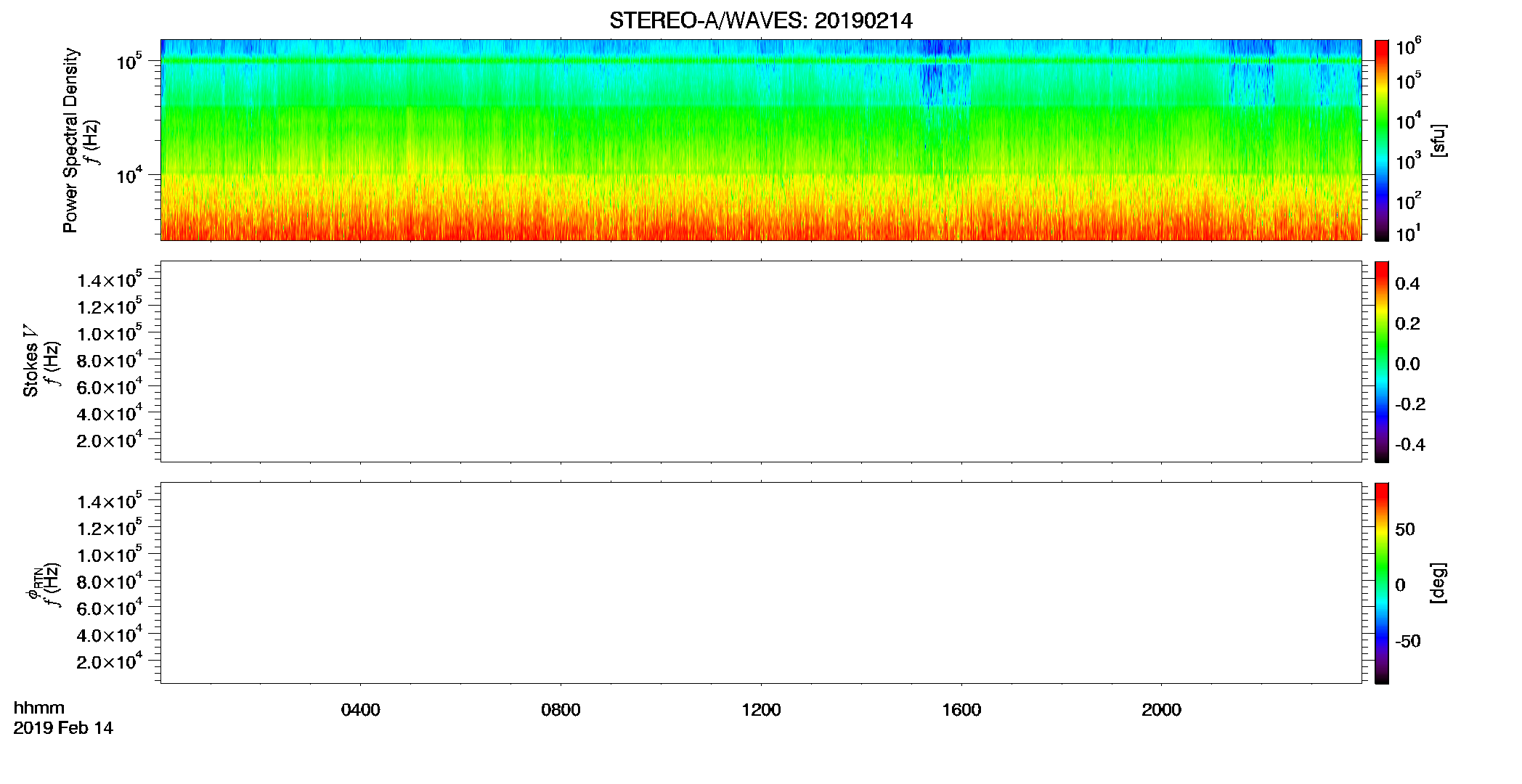
Task: Select the 0400 time tick label
Action: 361,710
